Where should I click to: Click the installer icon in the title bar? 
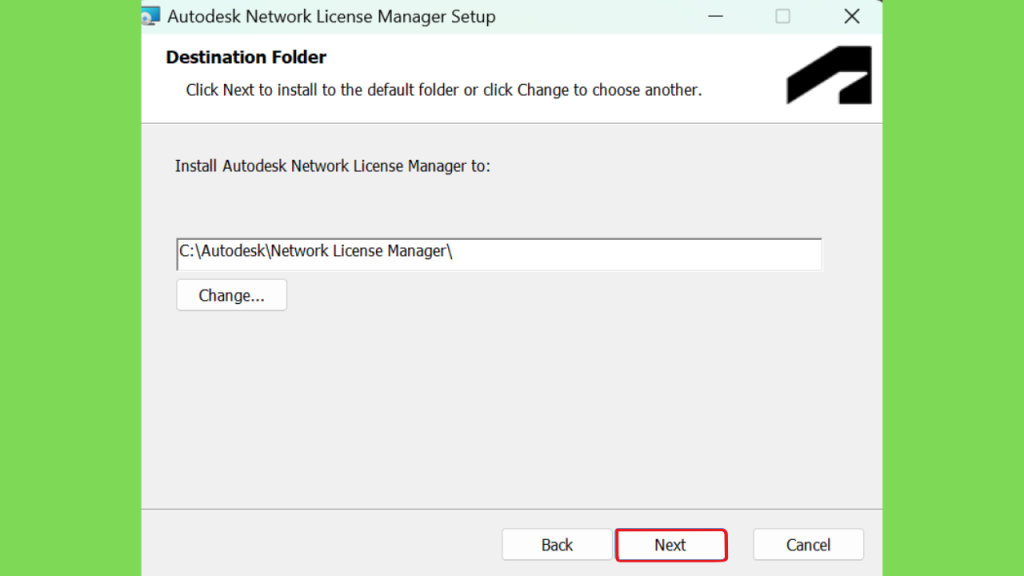(x=151, y=16)
